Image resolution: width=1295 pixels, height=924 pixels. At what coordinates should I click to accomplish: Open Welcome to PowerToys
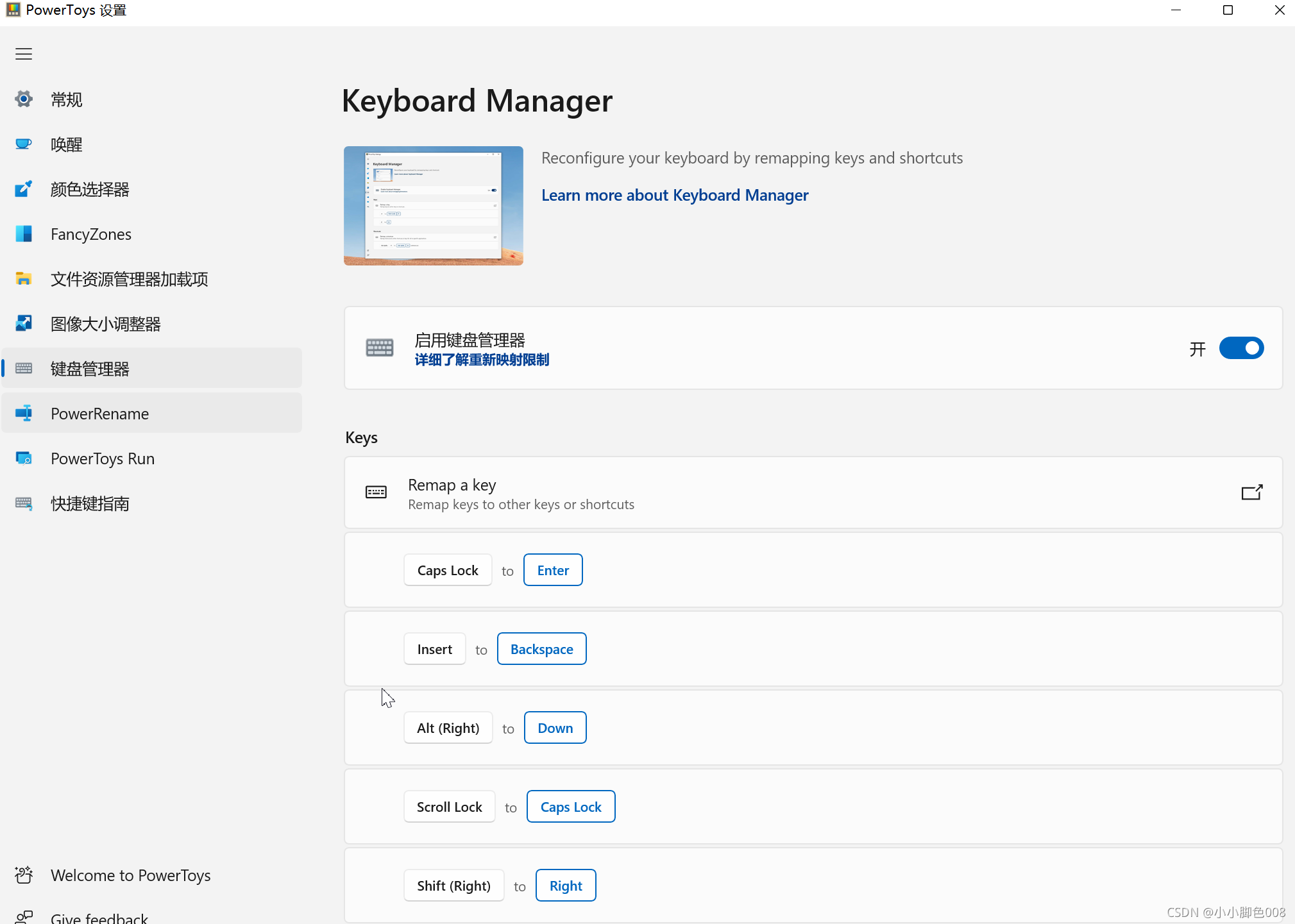tap(152, 875)
